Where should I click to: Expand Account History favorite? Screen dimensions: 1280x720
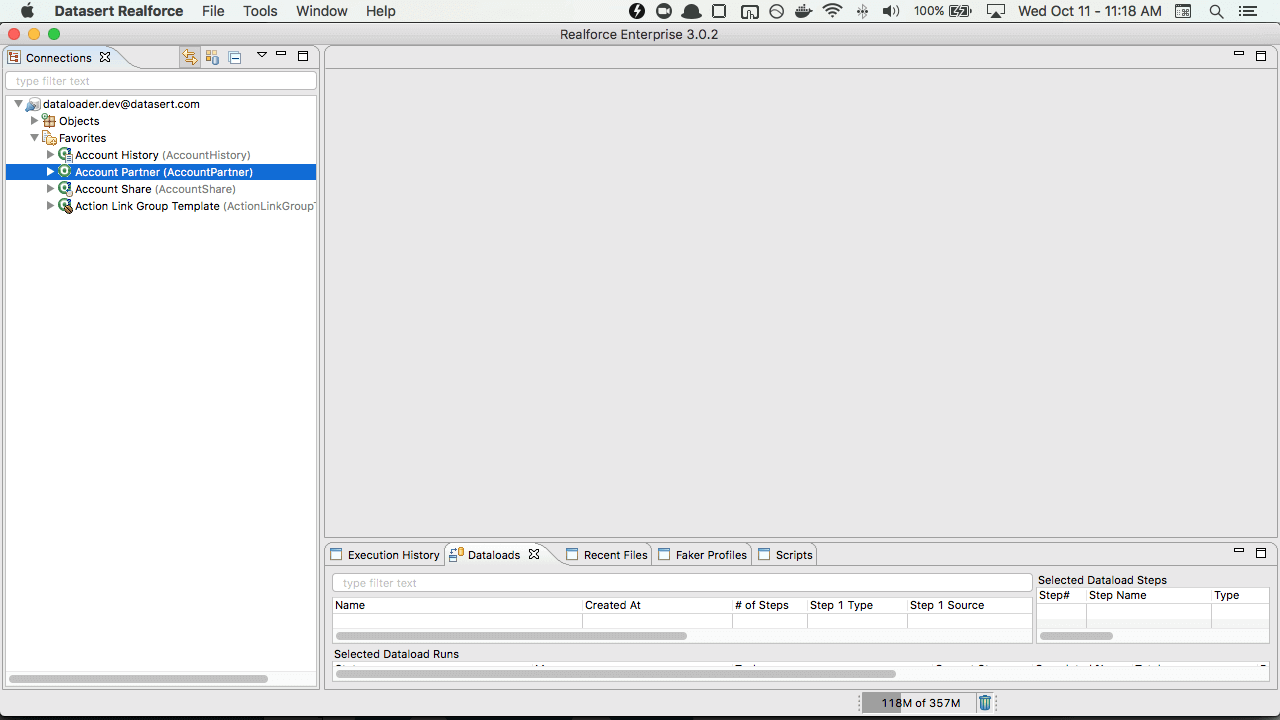[50, 155]
